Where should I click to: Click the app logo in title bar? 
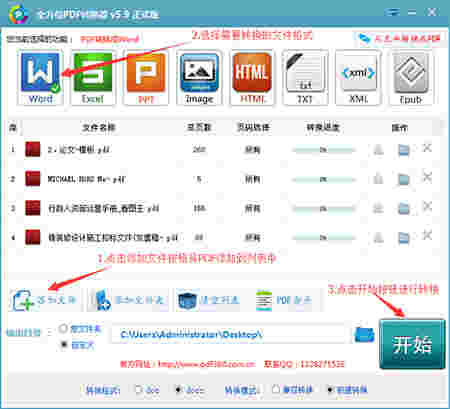coord(19,15)
